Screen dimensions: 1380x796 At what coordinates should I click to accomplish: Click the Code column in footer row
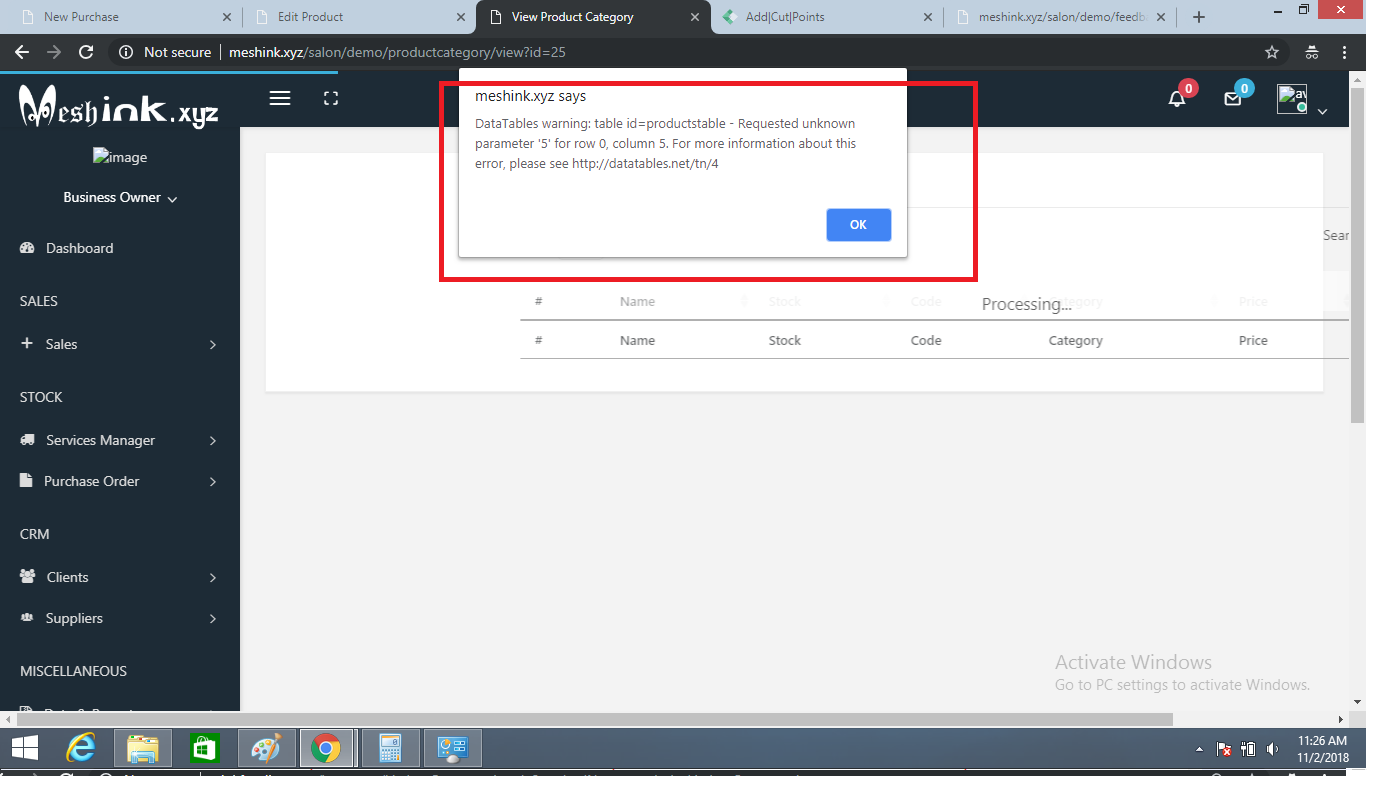(x=926, y=340)
